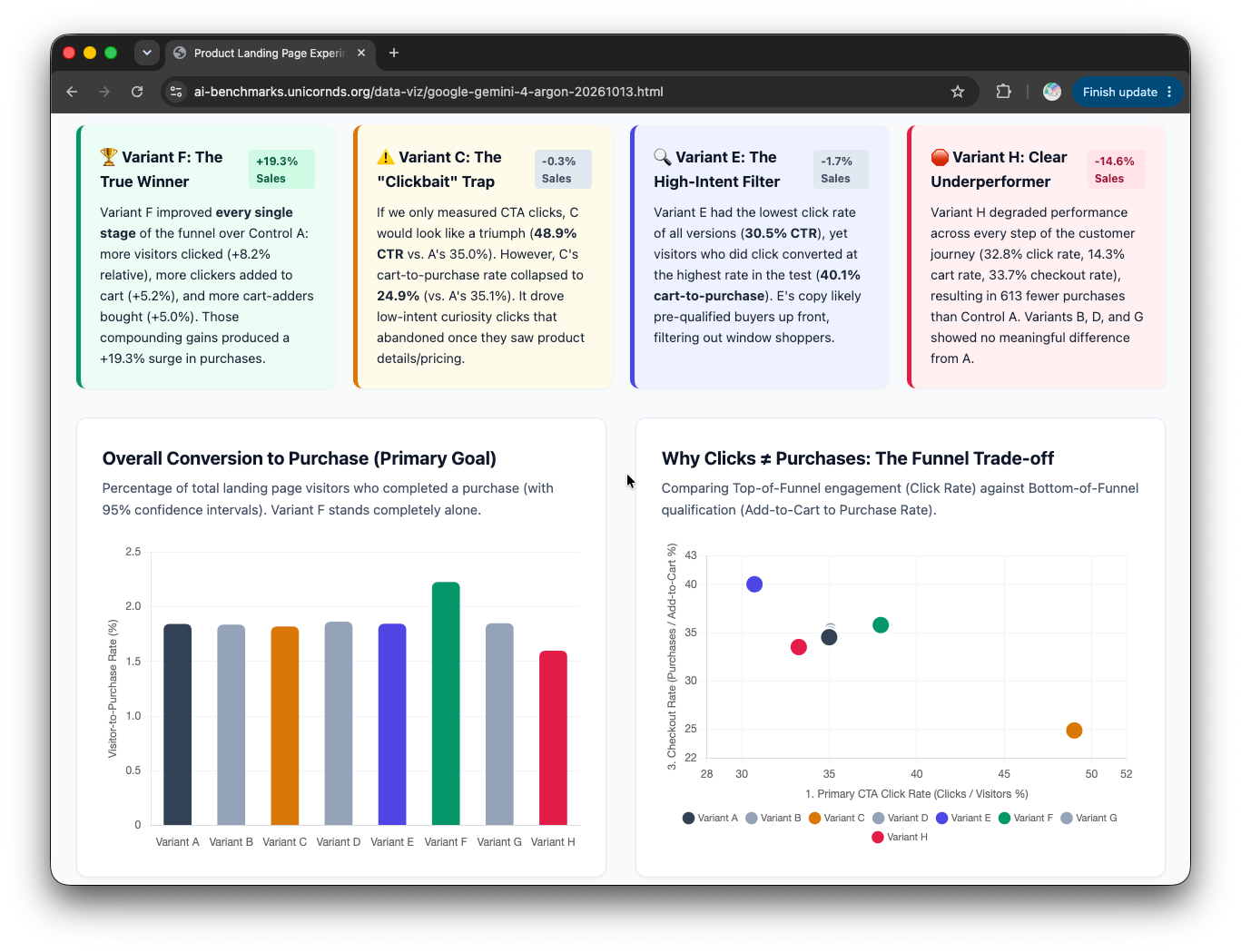Click the -1.7% Sales badge
The image size is (1241, 952).
841,170
